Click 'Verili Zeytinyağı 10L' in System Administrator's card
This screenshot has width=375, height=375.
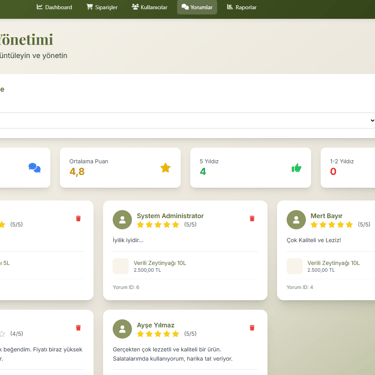click(160, 263)
